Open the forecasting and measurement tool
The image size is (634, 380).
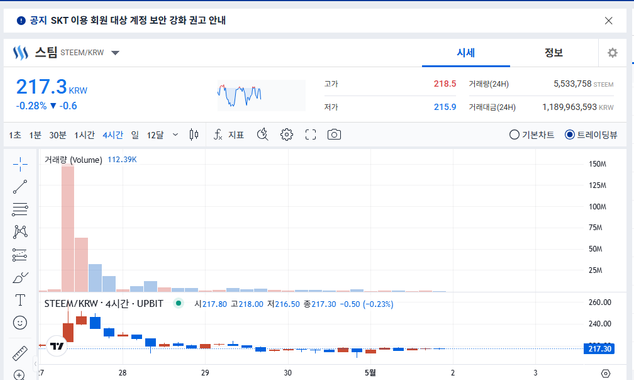(x=20, y=255)
